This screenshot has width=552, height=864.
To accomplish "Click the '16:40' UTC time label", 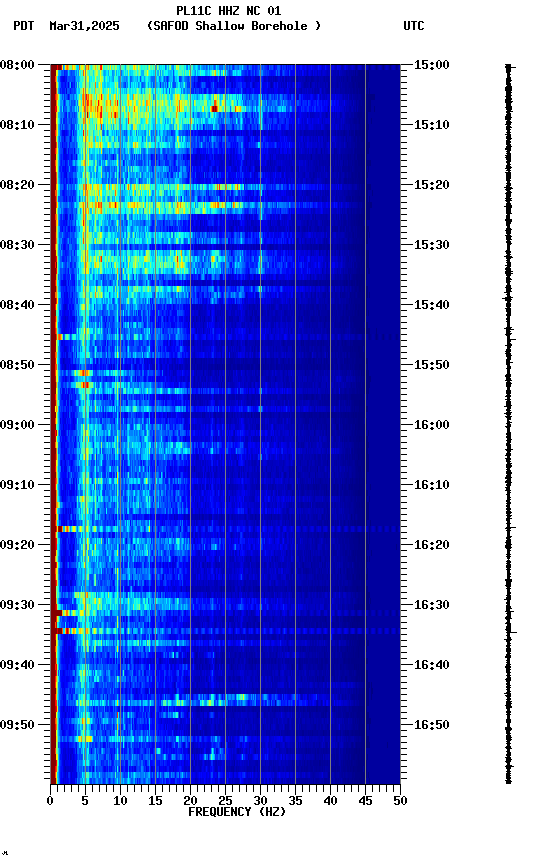I will [432, 665].
